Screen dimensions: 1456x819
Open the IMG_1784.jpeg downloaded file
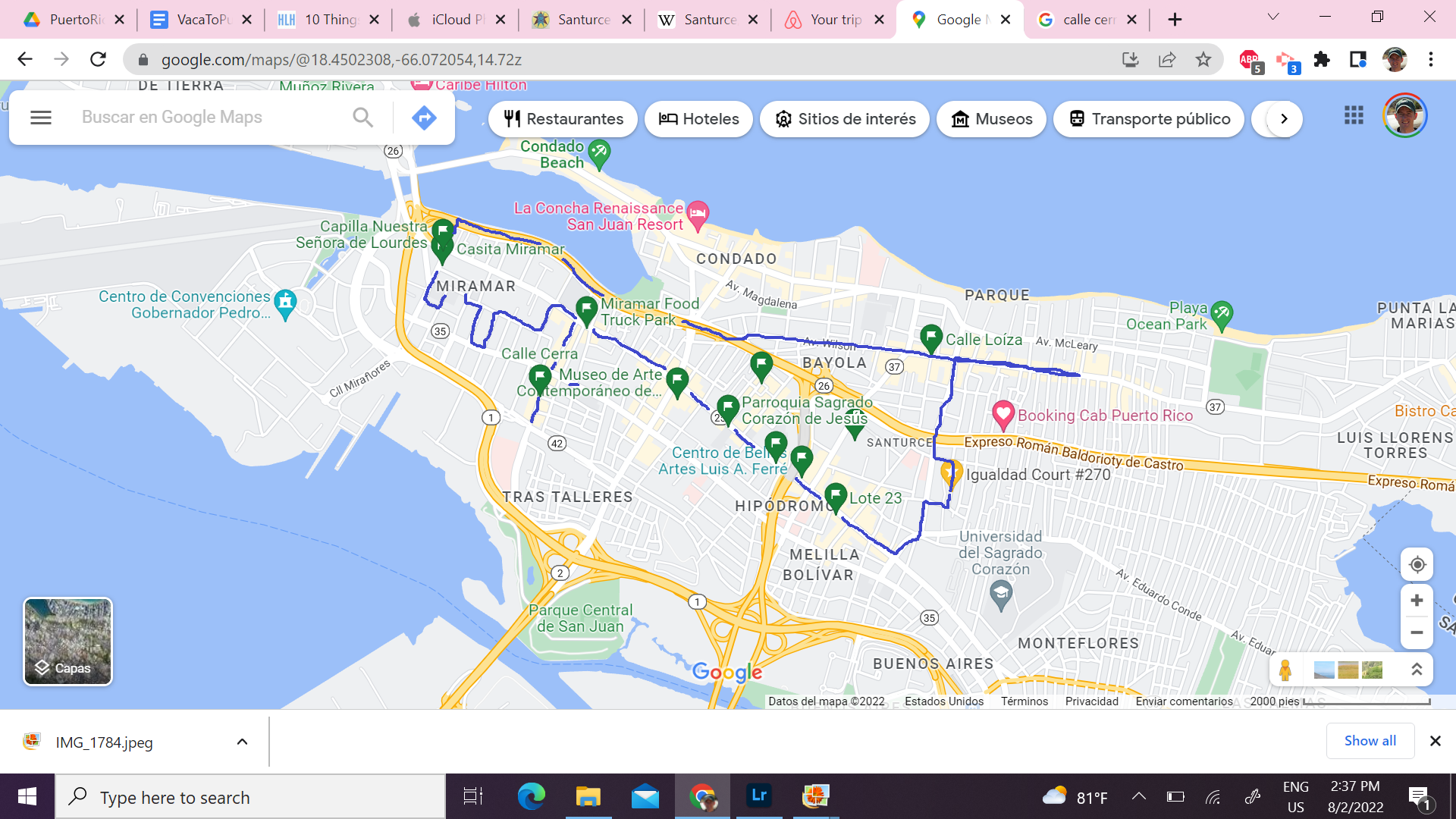[104, 742]
